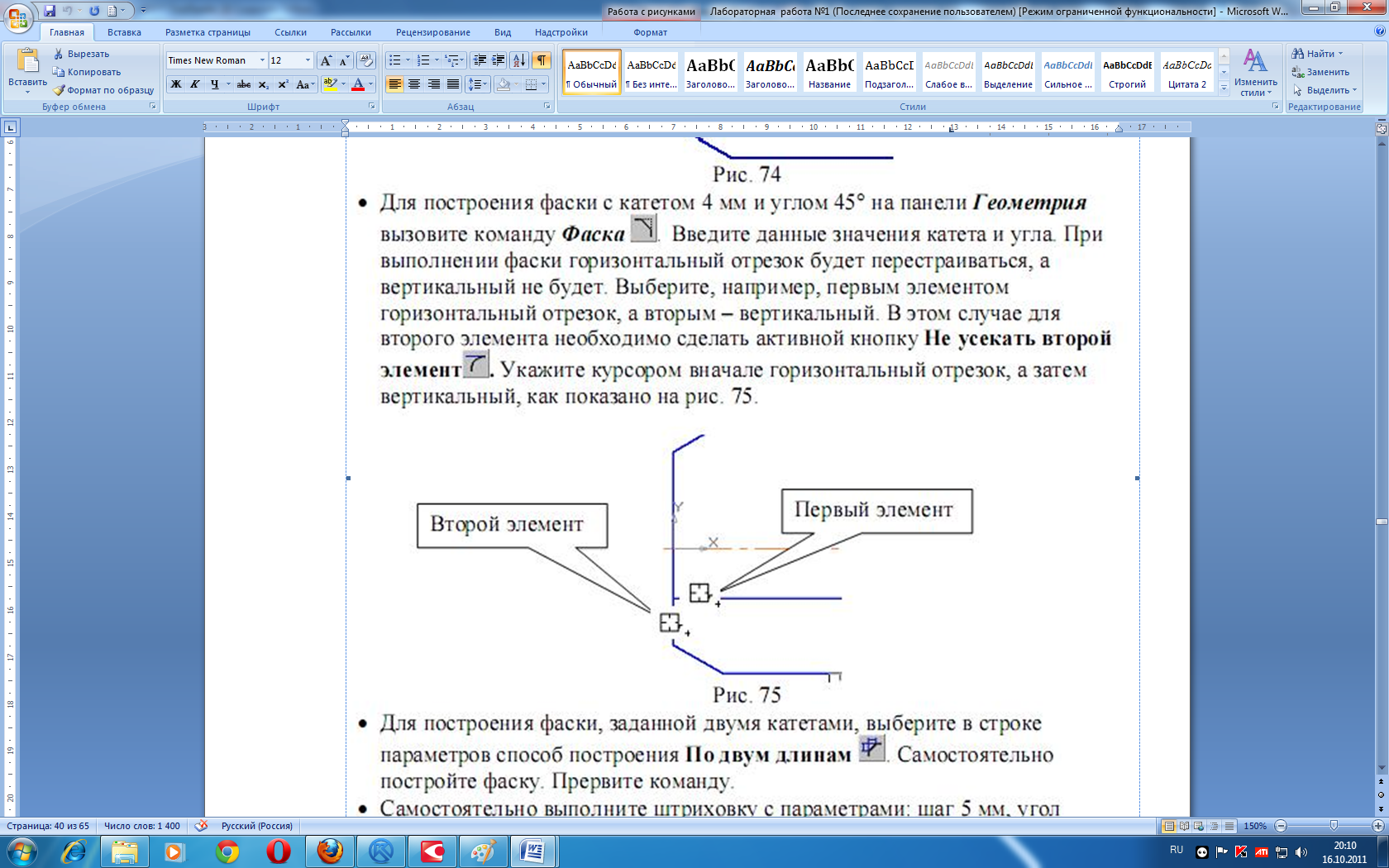Expand the Шрифт group dialog launcher
This screenshot has height=868, width=1389.
click(x=371, y=107)
